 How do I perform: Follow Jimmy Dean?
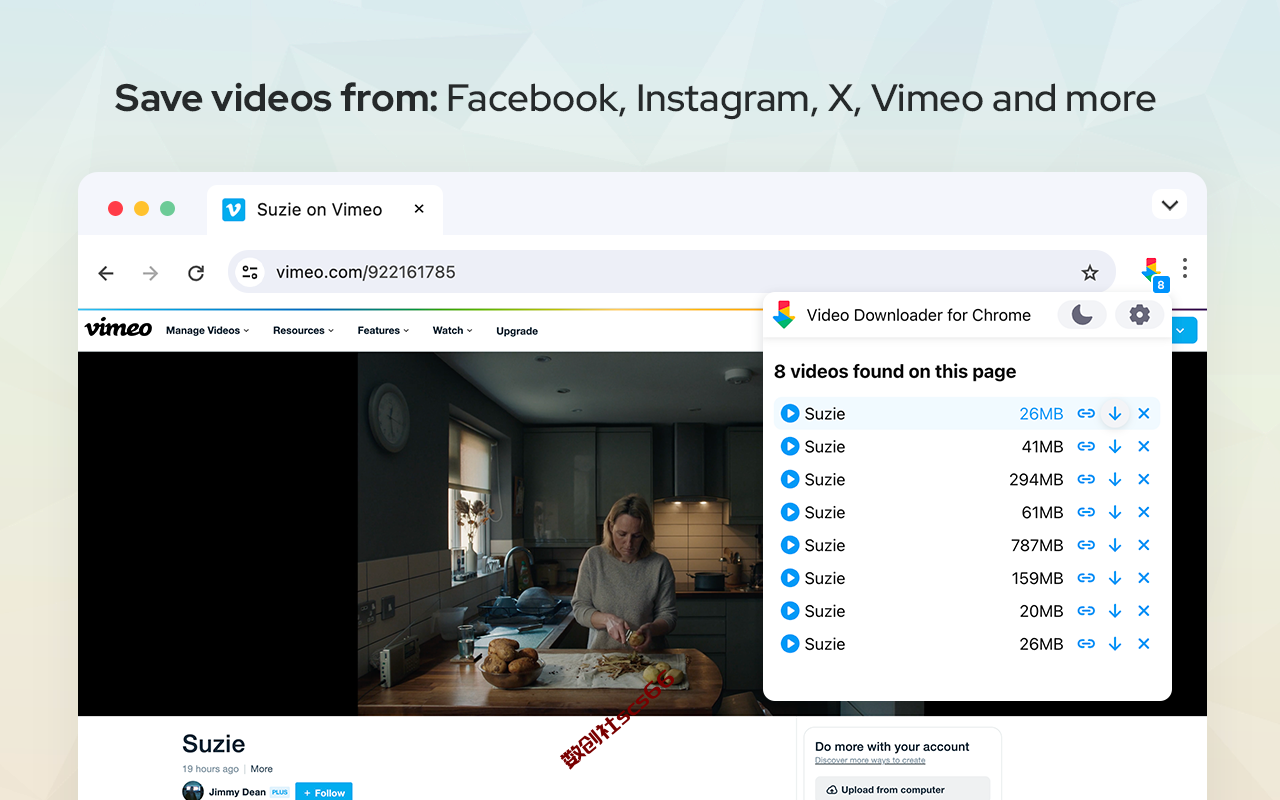click(324, 792)
